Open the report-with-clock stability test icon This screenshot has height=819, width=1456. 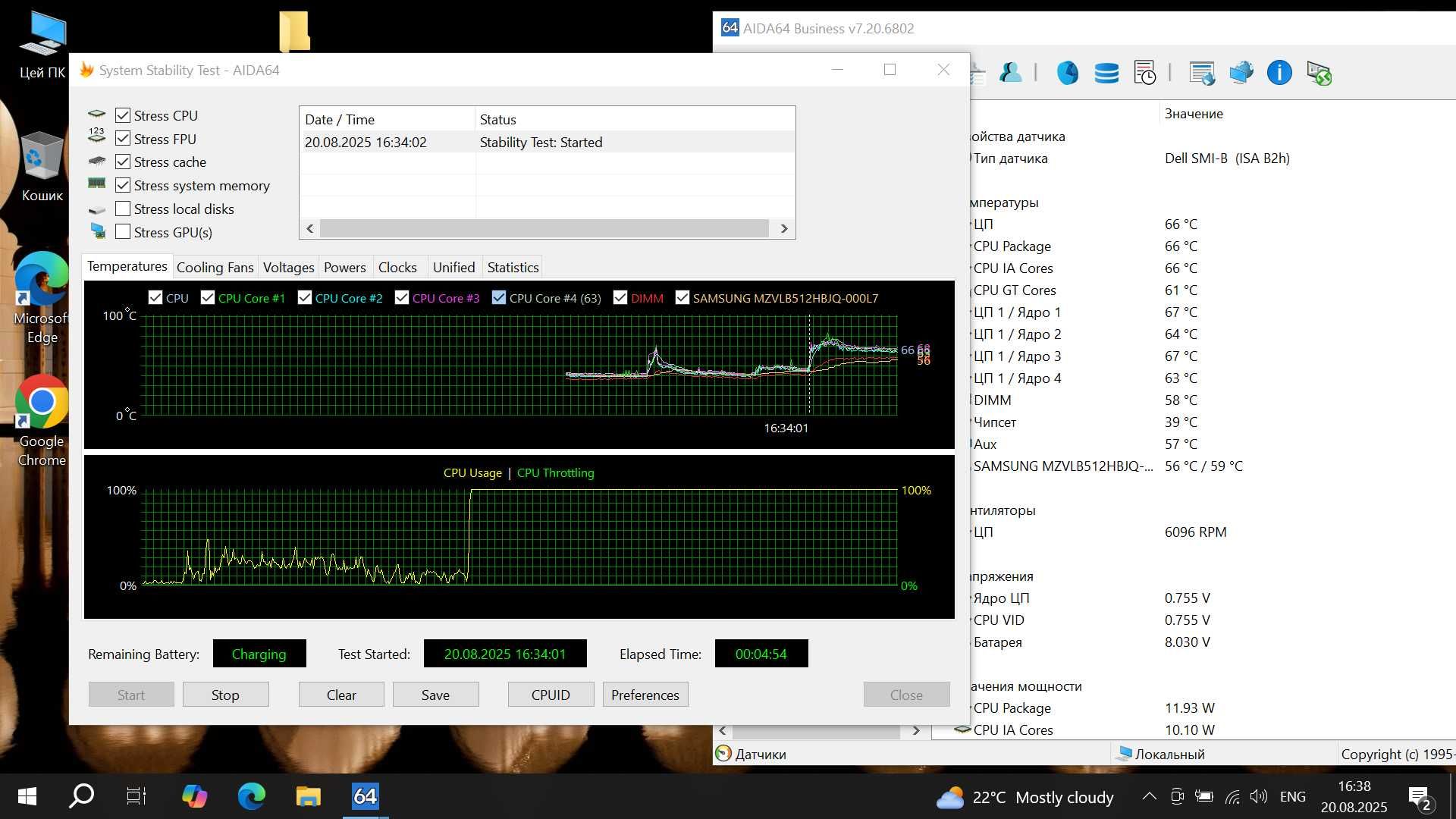pos(1144,73)
